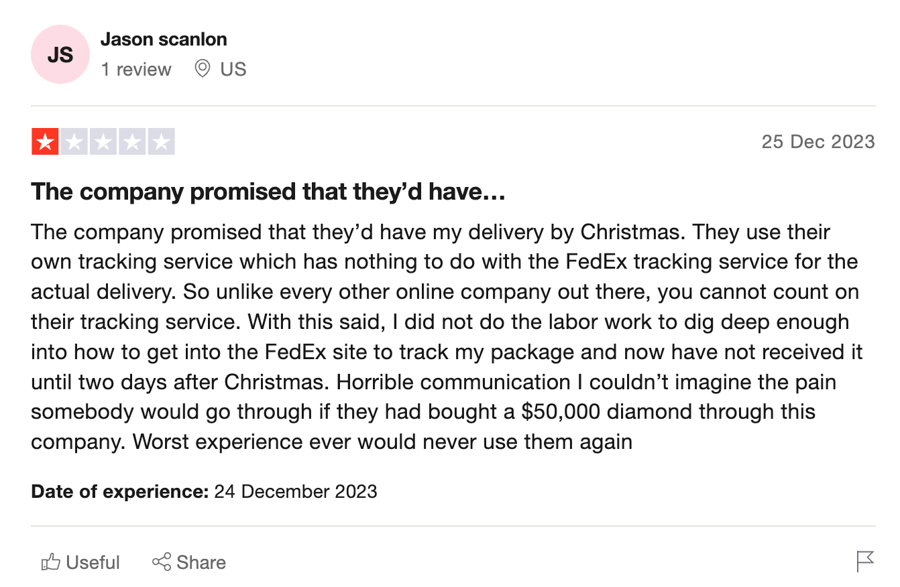Click the second grey rating star

[74, 142]
